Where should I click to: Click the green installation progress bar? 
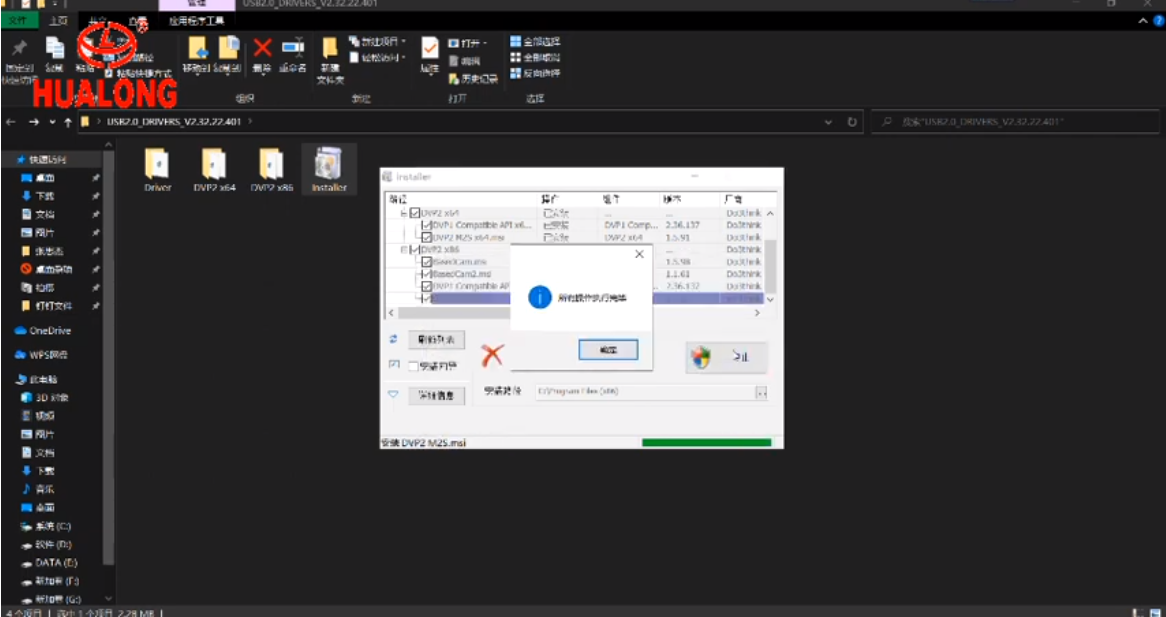(x=706, y=442)
